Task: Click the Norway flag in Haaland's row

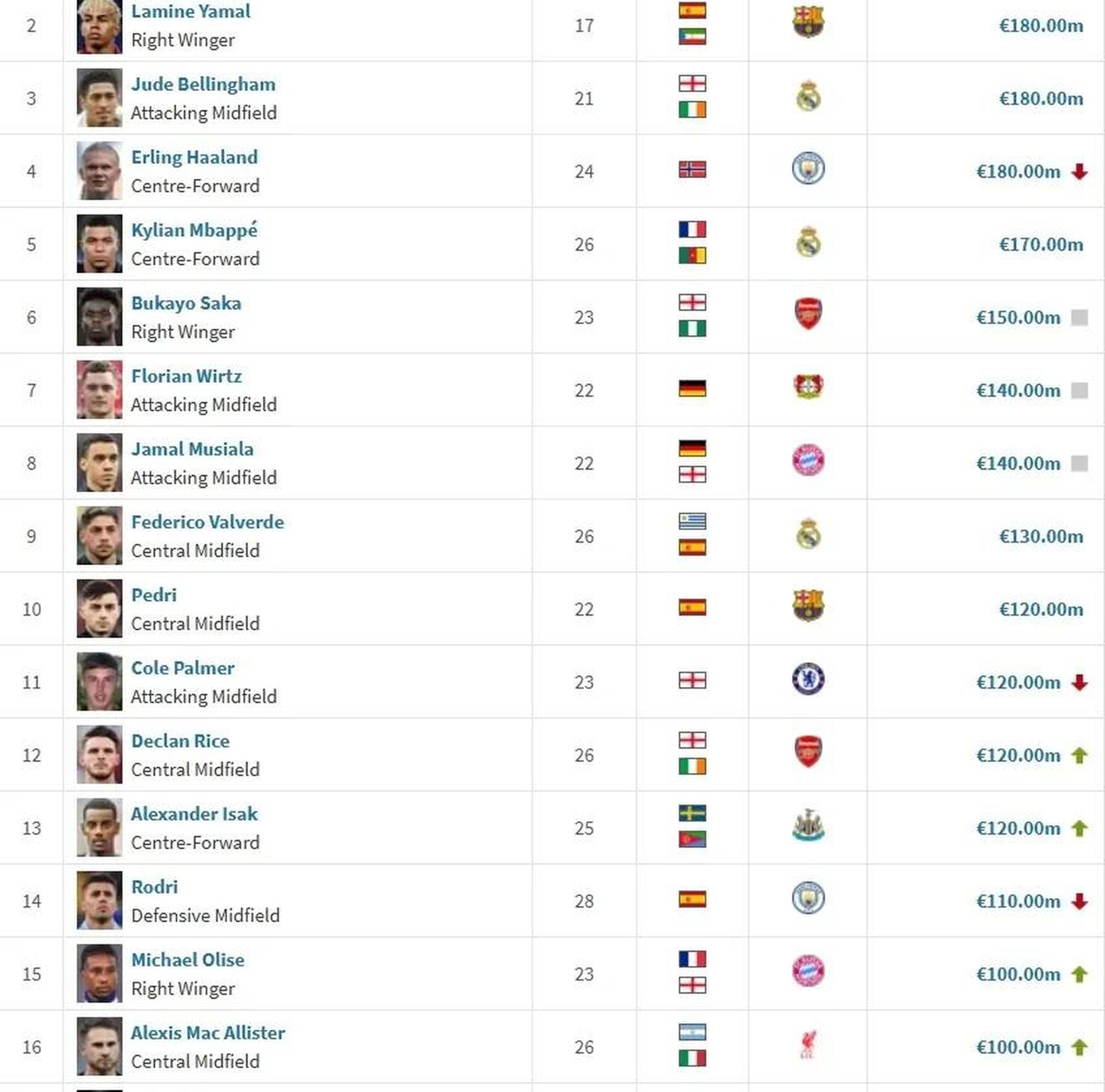Action: (692, 169)
